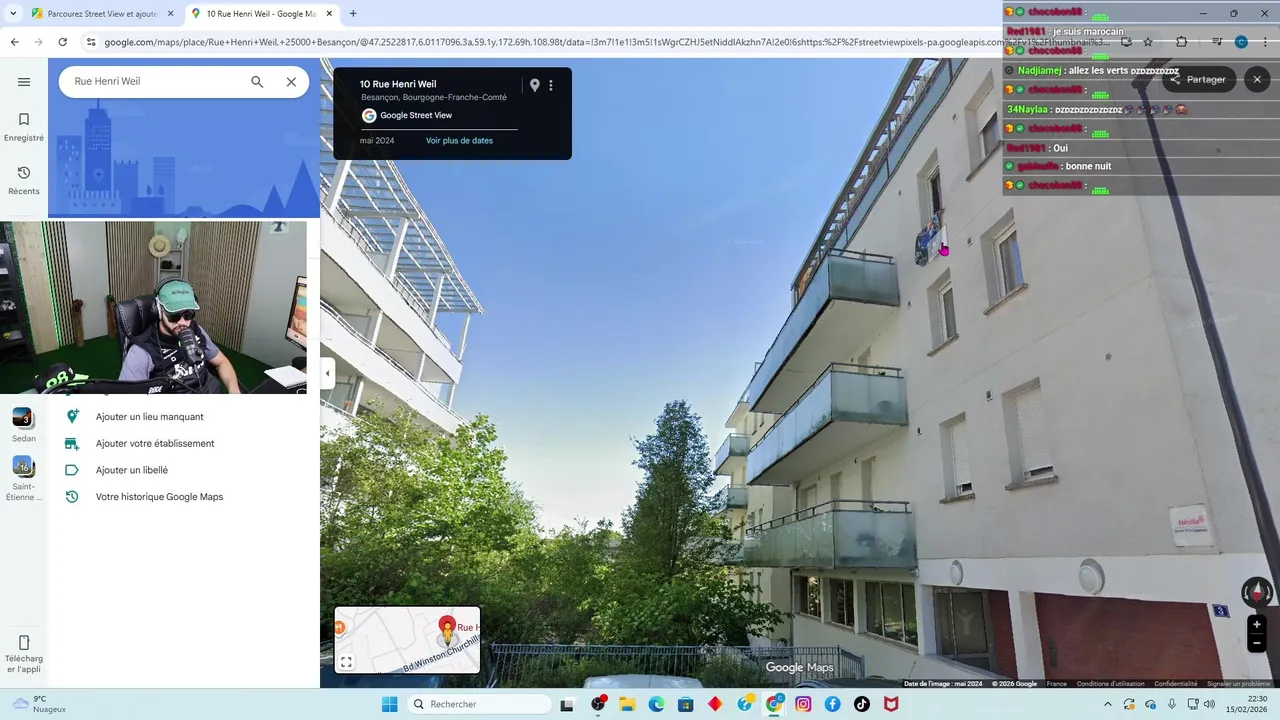Zoom out with the minus button
Viewport: 1280px width, 720px height.
tap(1257, 643)
